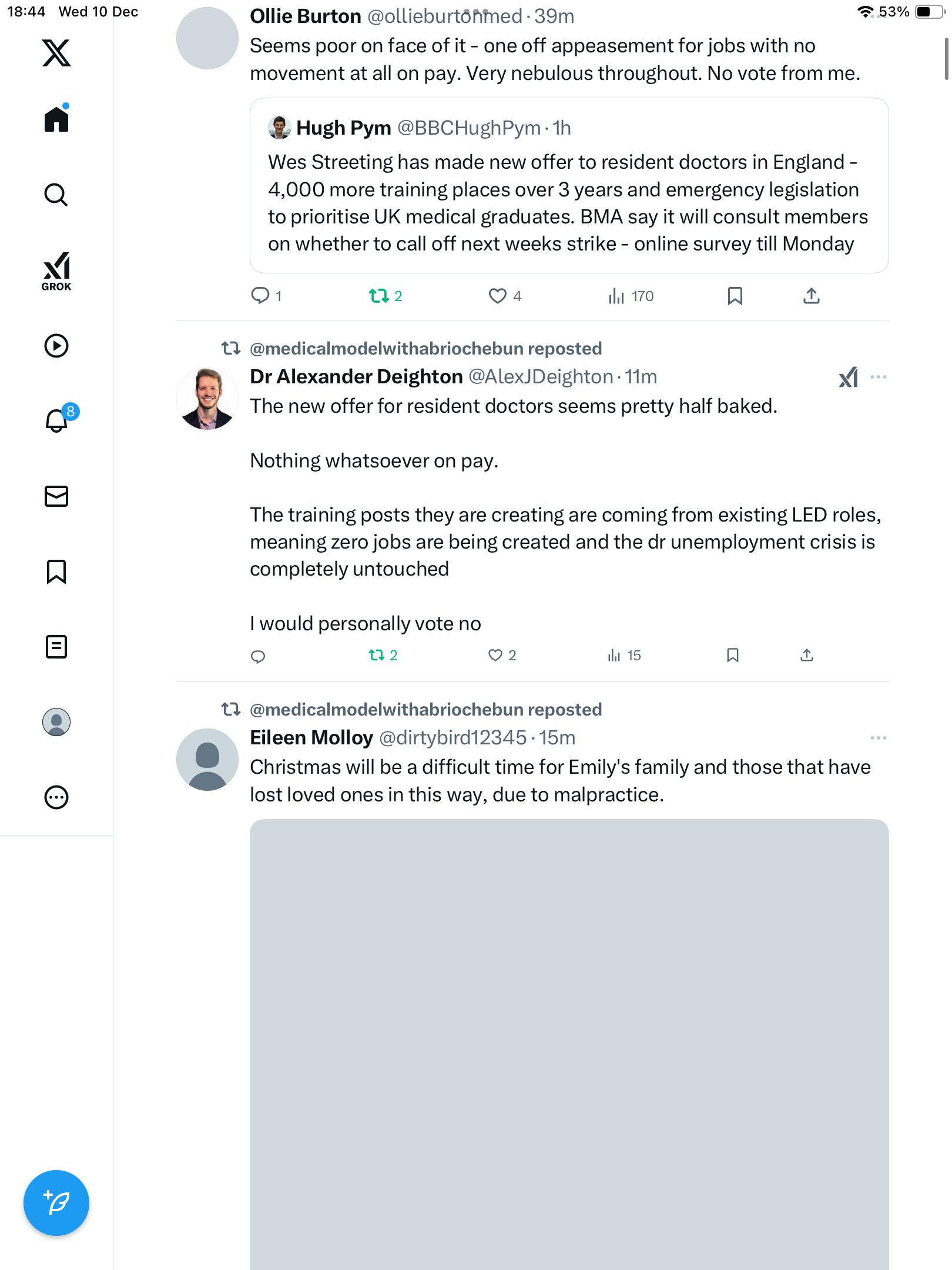Click the Grok icon on Alexander Deighton's post
This screenshot has width=952, height=1270.
tap(848, 377)
